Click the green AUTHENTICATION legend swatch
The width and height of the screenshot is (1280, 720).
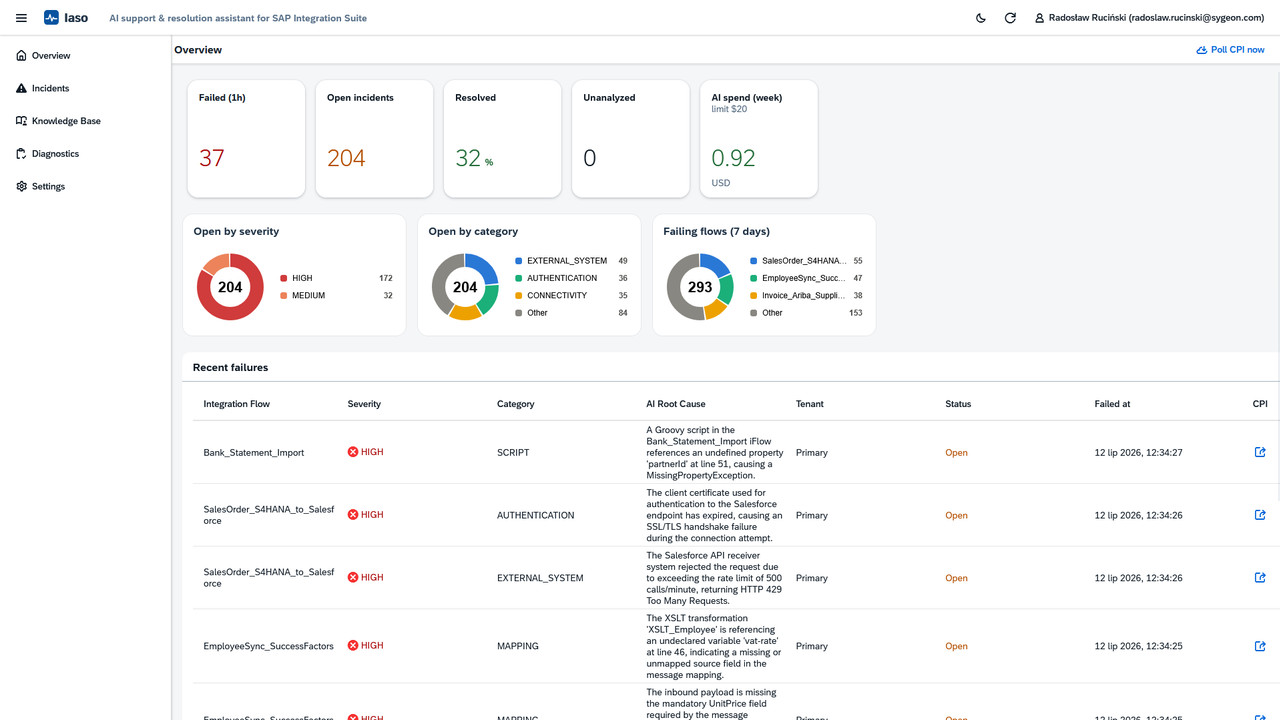[519, 278]
